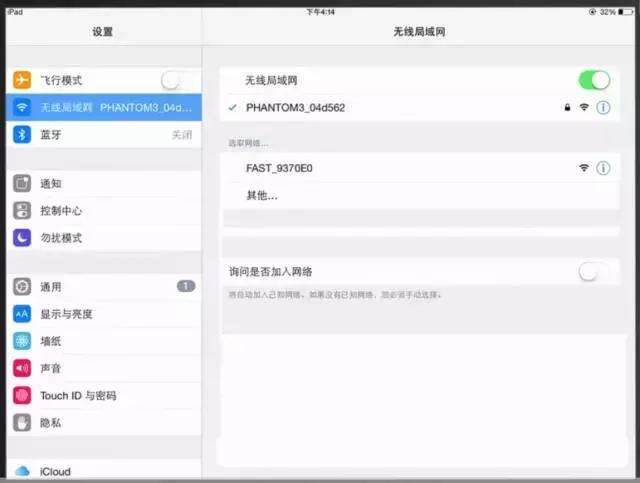
Task: Open Privacy settings (隐私)
Action: click(x=100, y=423)
